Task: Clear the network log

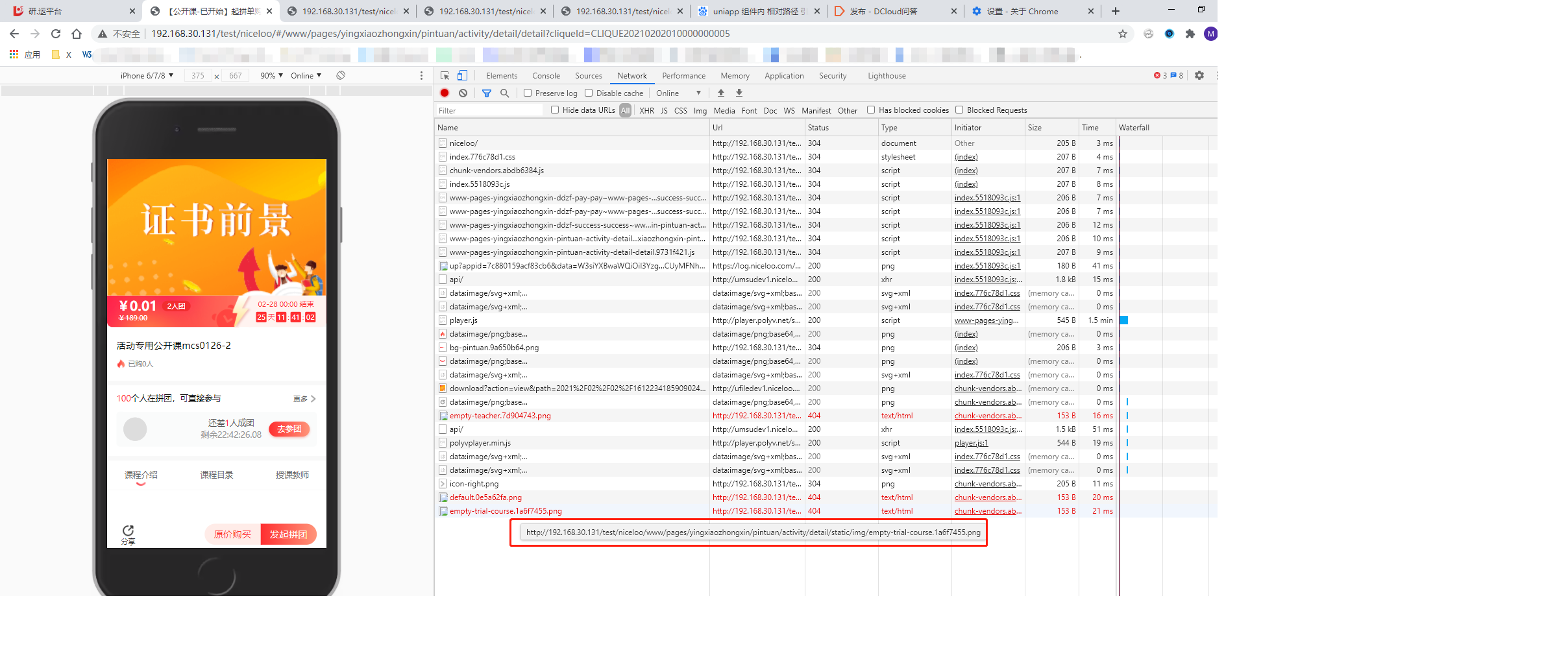Action: (x=463, y=93)
